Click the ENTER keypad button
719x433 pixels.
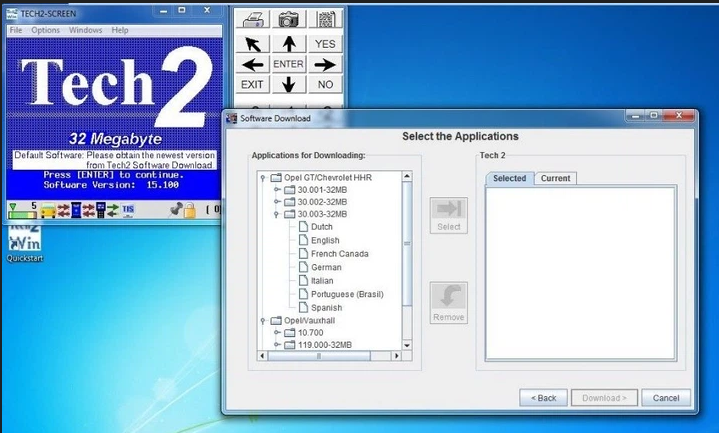click(x=288, y=64)
